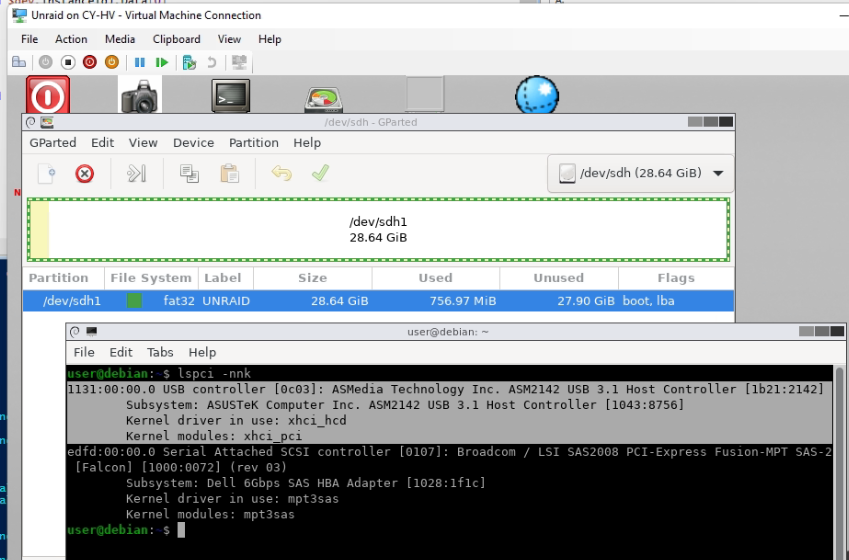
Task: Click the Unused column header
Action: tap(559, 278)
